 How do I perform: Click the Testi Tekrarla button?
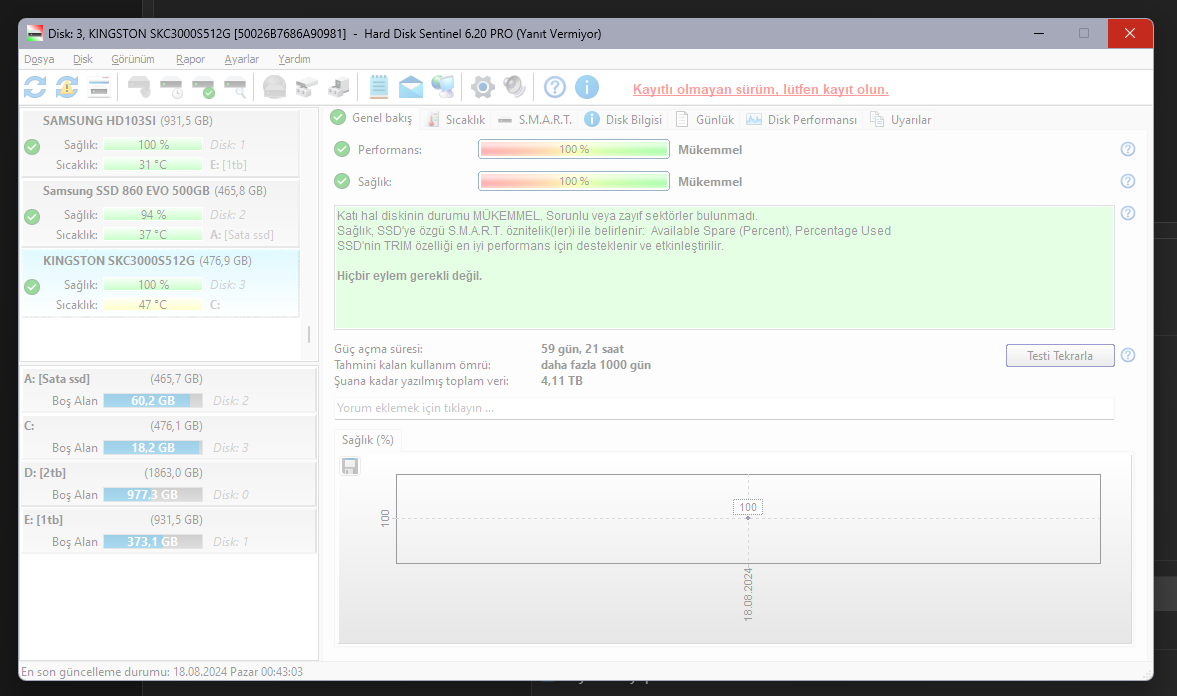tap(1060, 355)
